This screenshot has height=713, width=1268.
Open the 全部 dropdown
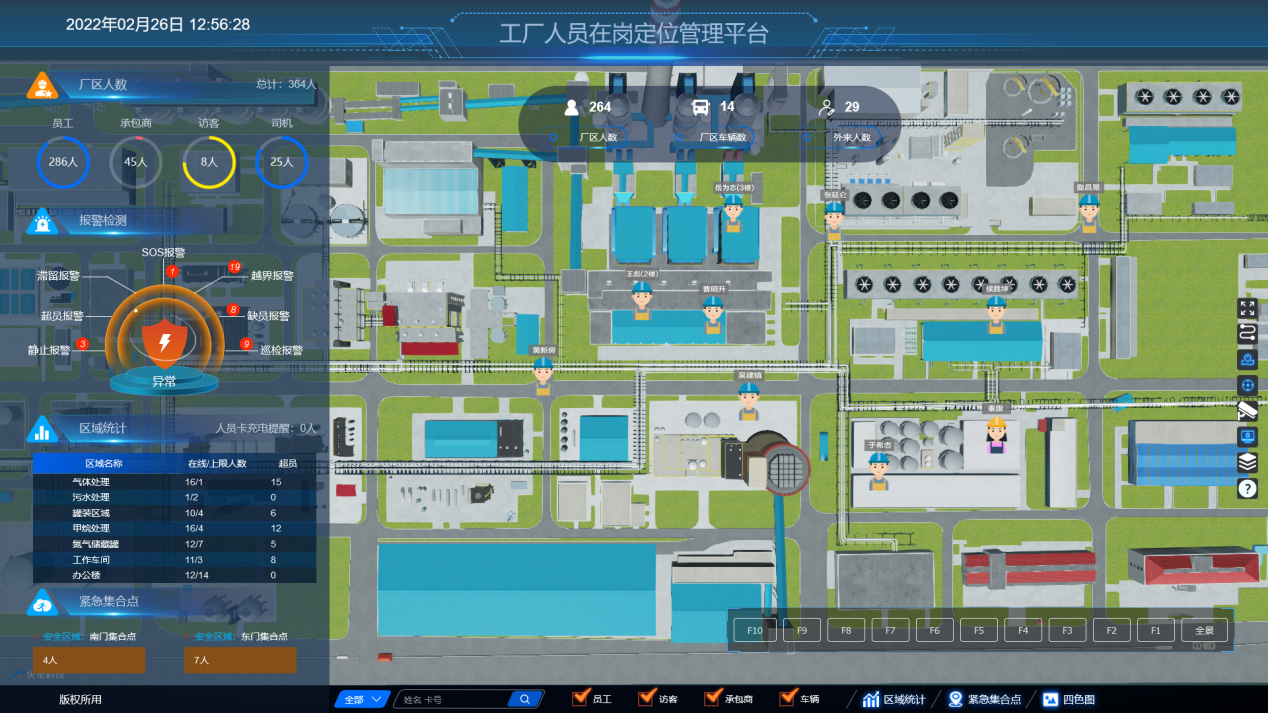pyautogui.click(x=362, y=699)
